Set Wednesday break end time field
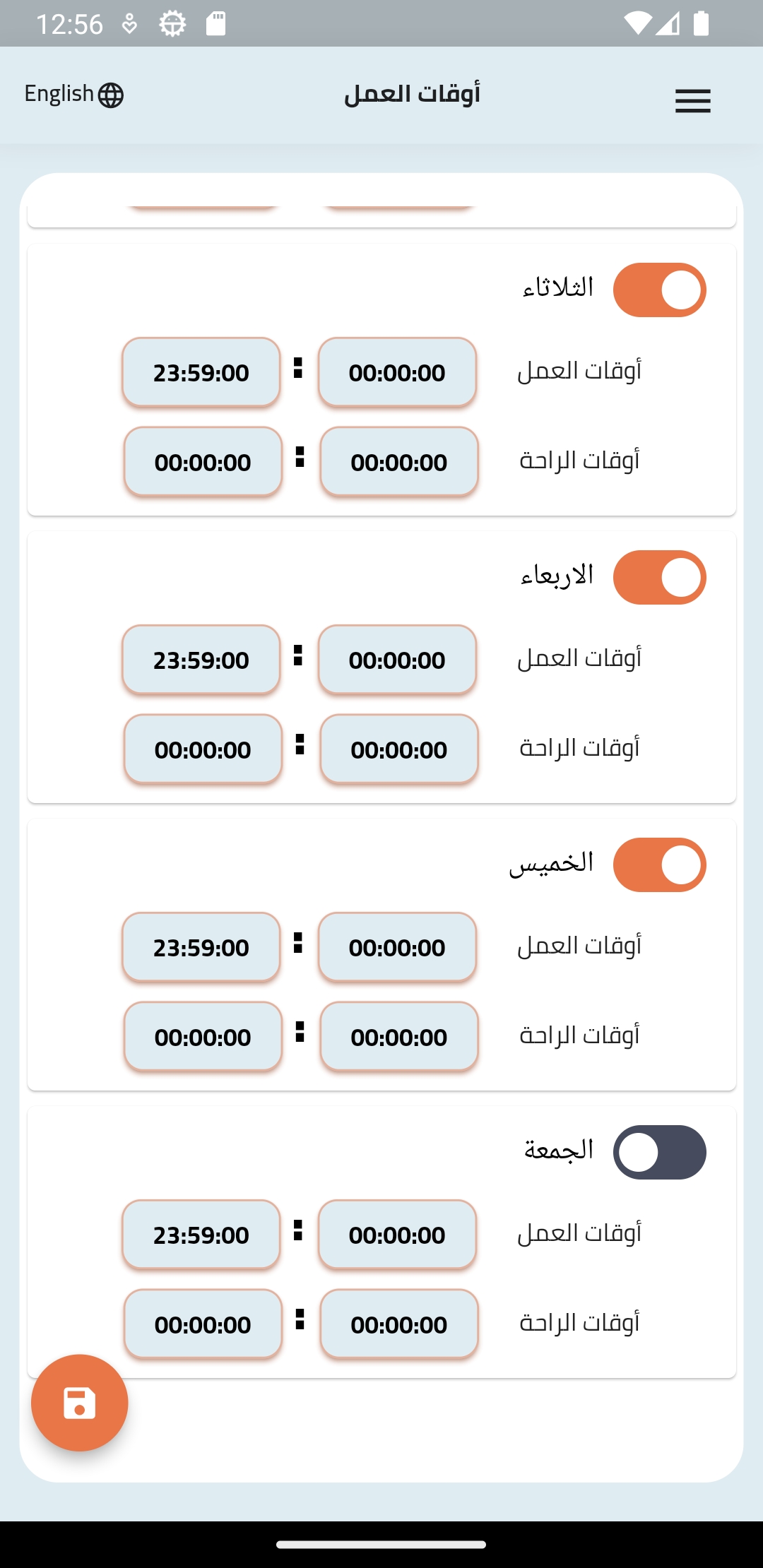The width and height of the screenshot is (763, 1568). click(203, 749)
